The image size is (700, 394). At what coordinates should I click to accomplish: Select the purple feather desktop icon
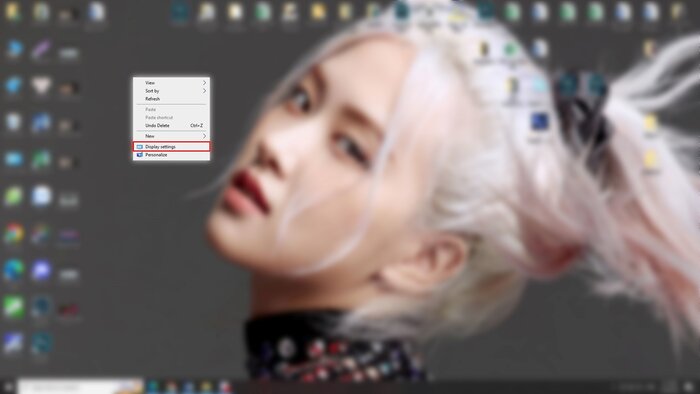pos(41,49)
